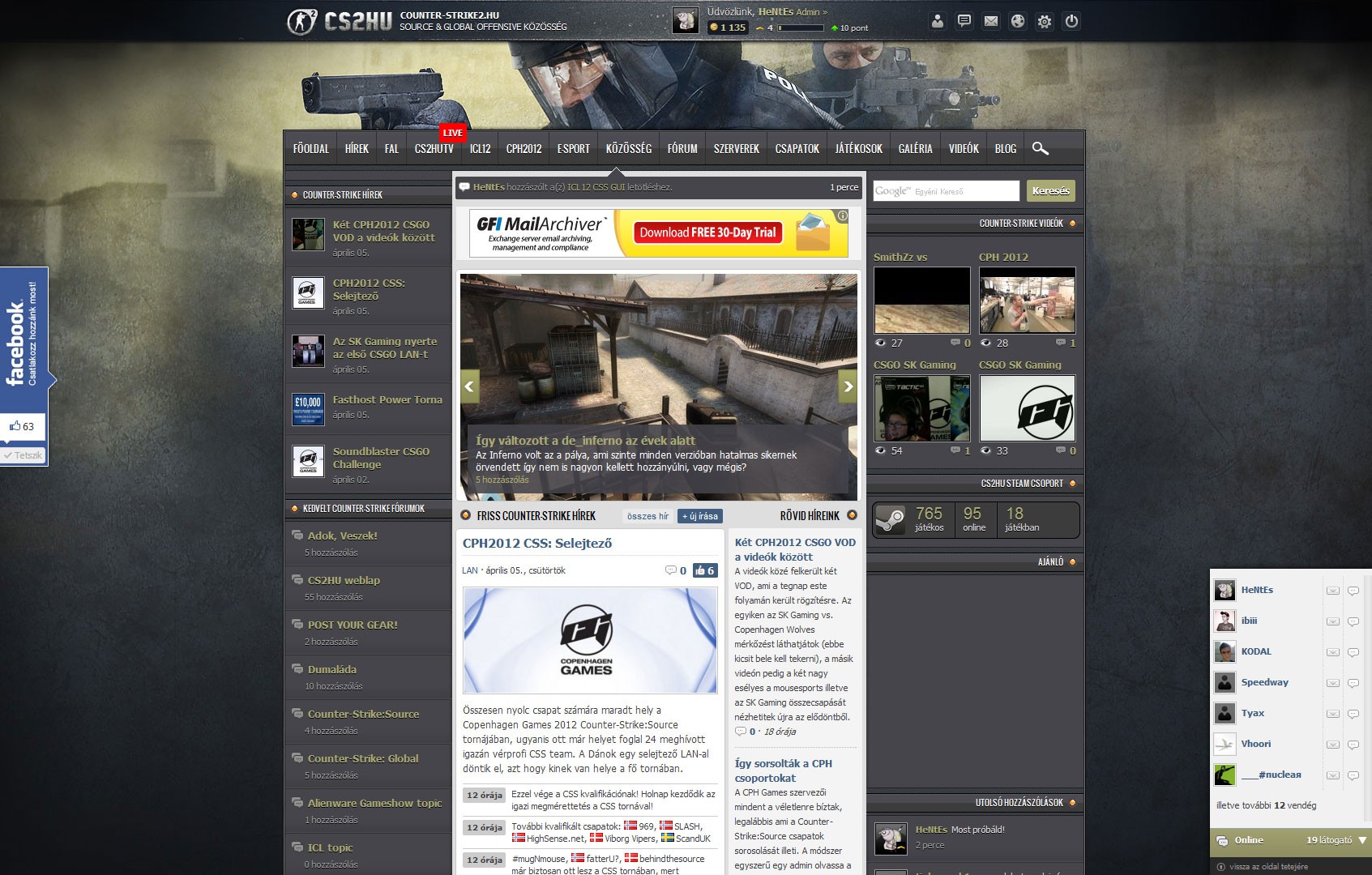Click the power logout icon
Image resolution: width=1372 pixels, height=875 pixels.
pos(1071,22)
